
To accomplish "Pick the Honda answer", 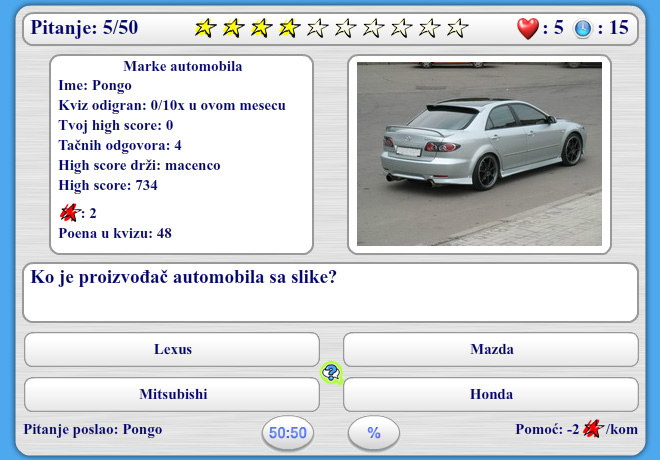I will tap(491, 394).
